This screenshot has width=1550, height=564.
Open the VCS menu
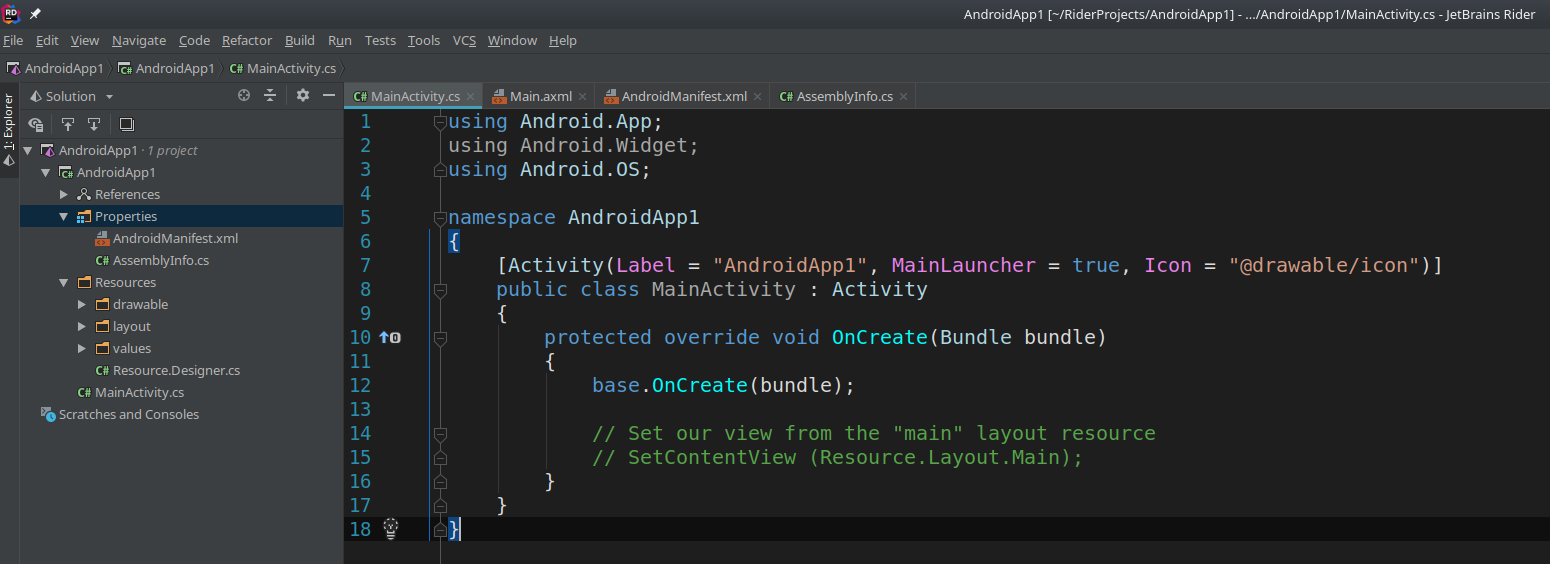(x=464, y=41)
